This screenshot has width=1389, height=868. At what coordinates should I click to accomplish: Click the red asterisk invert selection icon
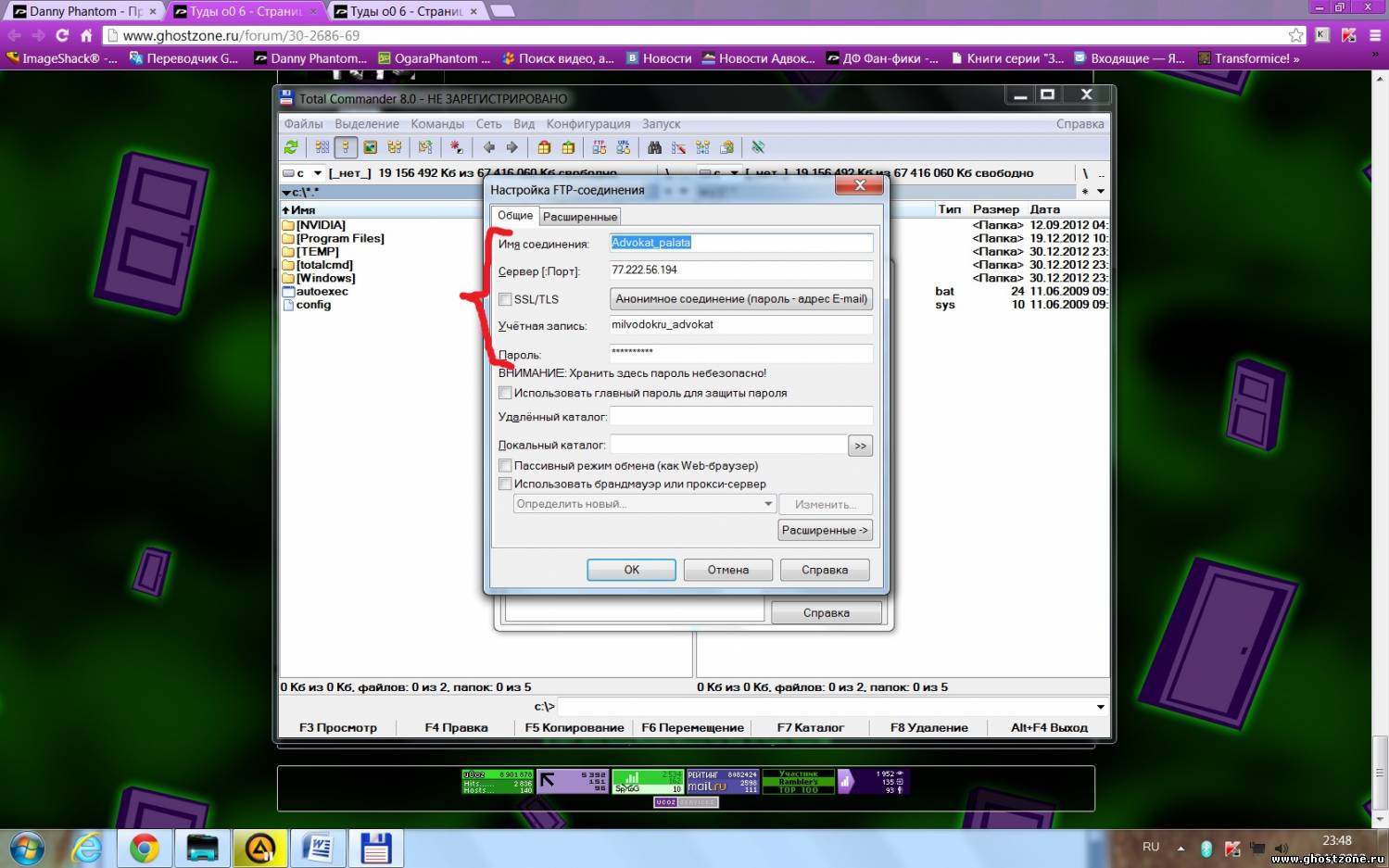[x=456, y=147]
